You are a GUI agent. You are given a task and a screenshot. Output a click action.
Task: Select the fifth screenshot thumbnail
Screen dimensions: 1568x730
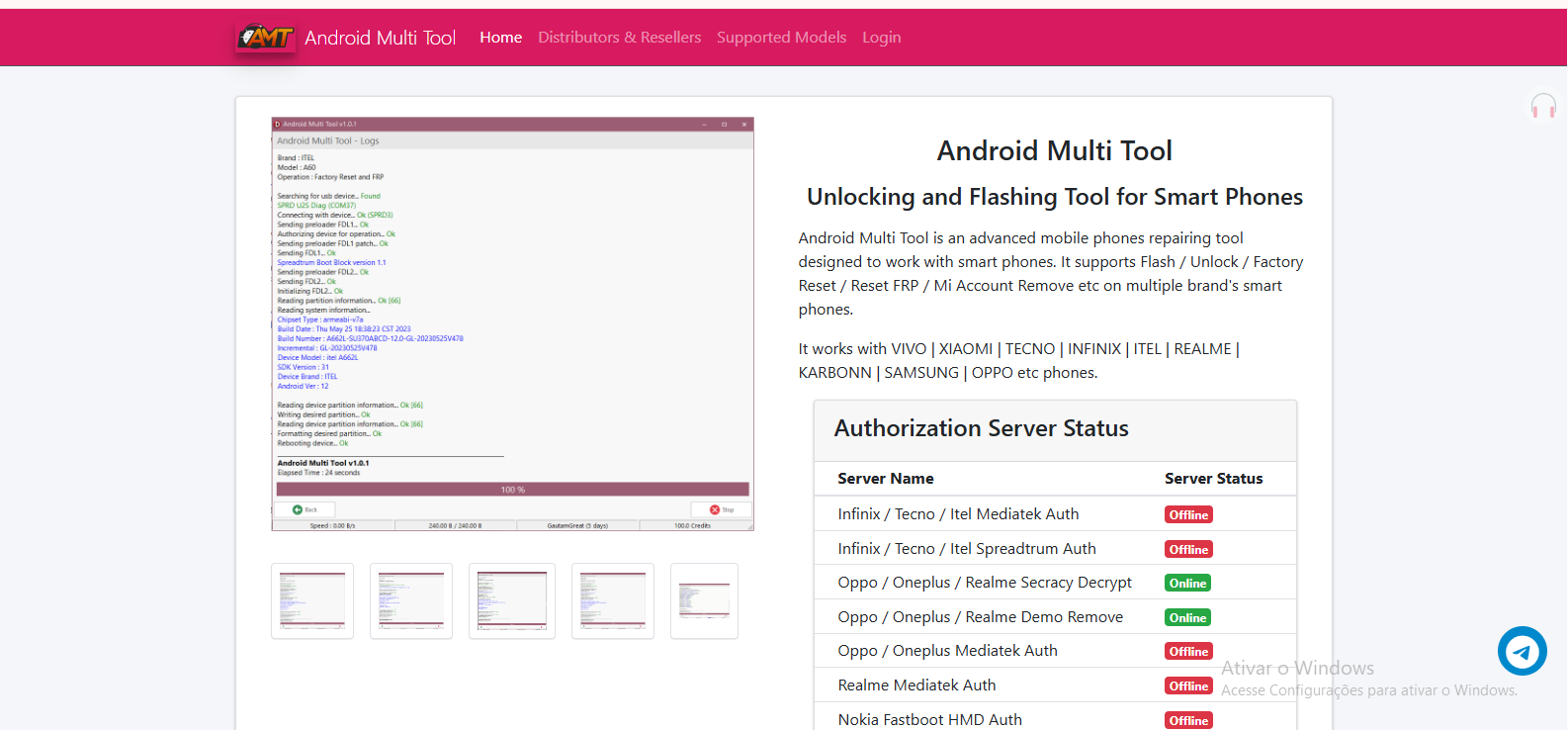[x=705, y=601]
